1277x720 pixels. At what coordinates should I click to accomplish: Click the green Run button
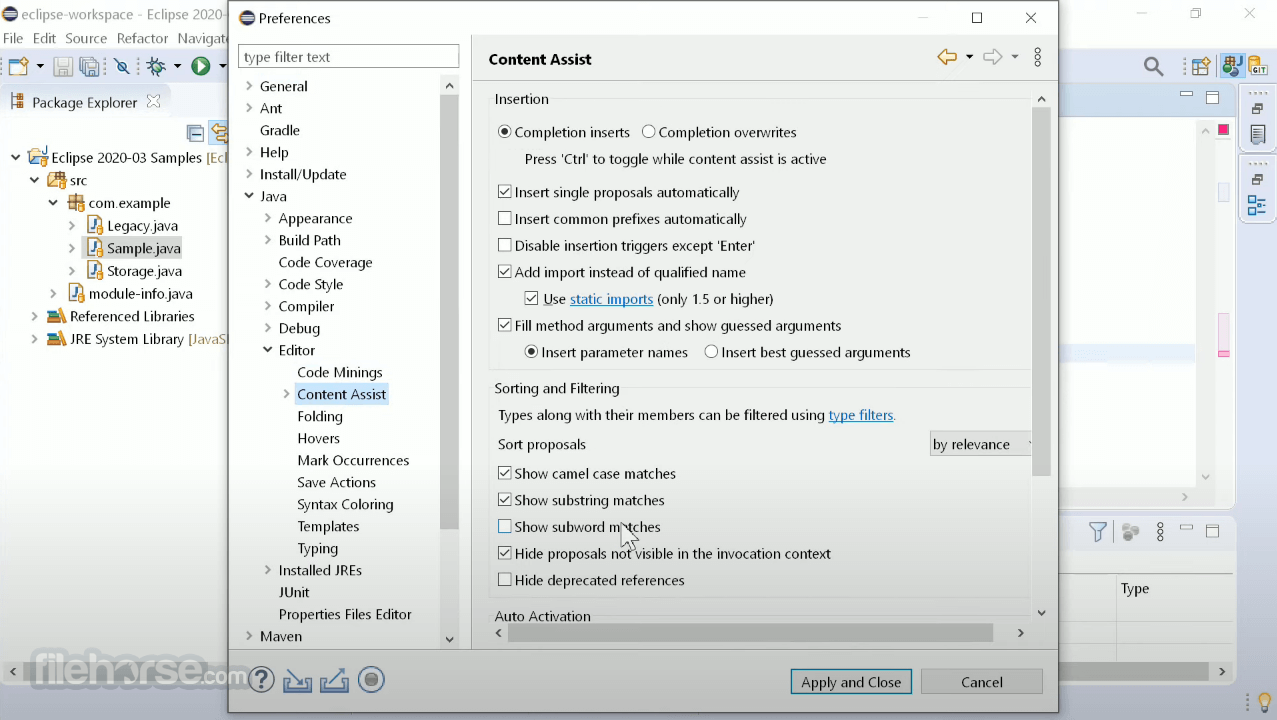click(x=201, y=66)
